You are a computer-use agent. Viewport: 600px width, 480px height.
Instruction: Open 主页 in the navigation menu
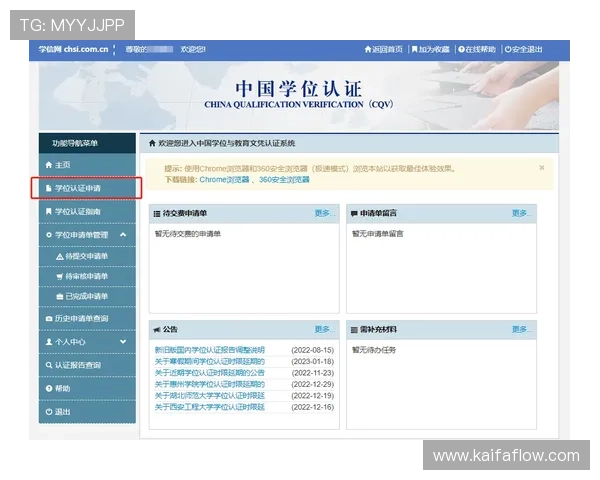pos(87,165)
